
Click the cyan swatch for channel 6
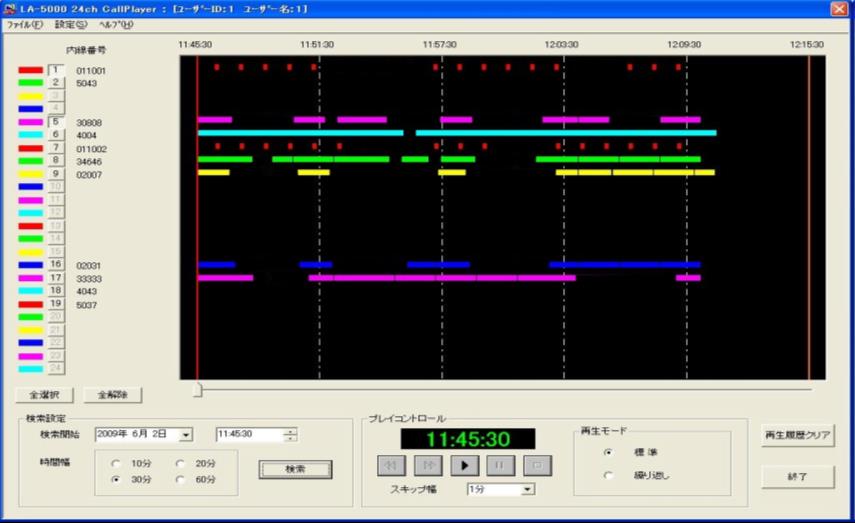(31, 134)
